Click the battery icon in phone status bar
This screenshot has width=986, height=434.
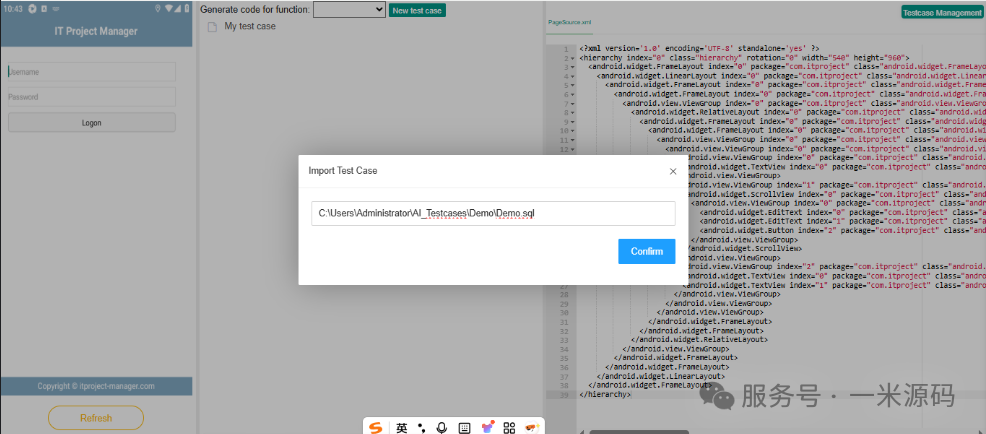tap(187, 9)
